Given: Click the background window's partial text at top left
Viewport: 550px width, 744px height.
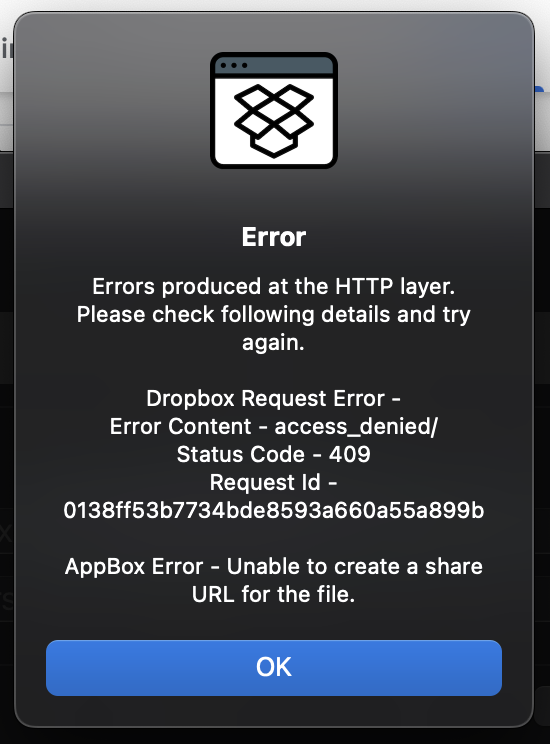Looking at the screenshot, I should click(7, 49).
